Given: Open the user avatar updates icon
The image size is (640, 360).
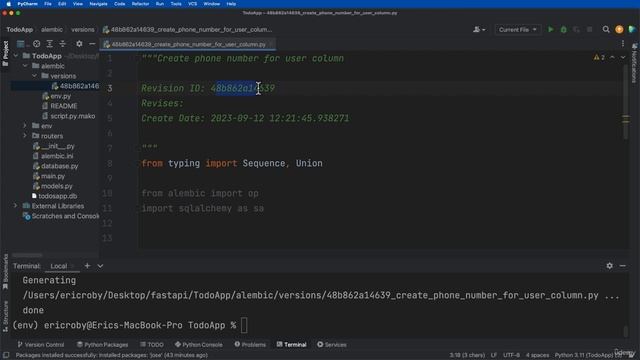Looking at the screenshot, I should coord(619,29).
